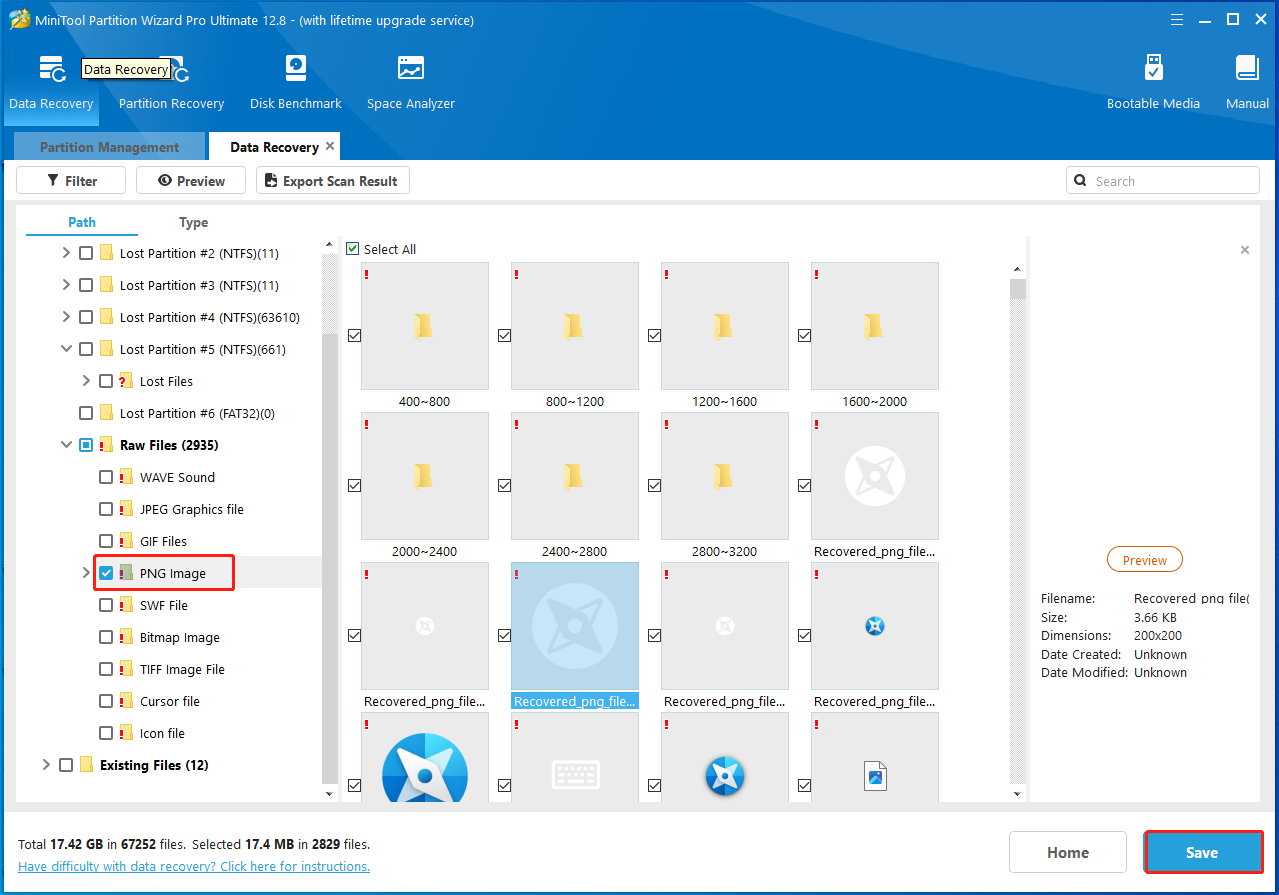This screenshot has width=1279, height=895.
Task: Expand Lost Partition #3 (NTFS)
Action: [x=66, y=285]
